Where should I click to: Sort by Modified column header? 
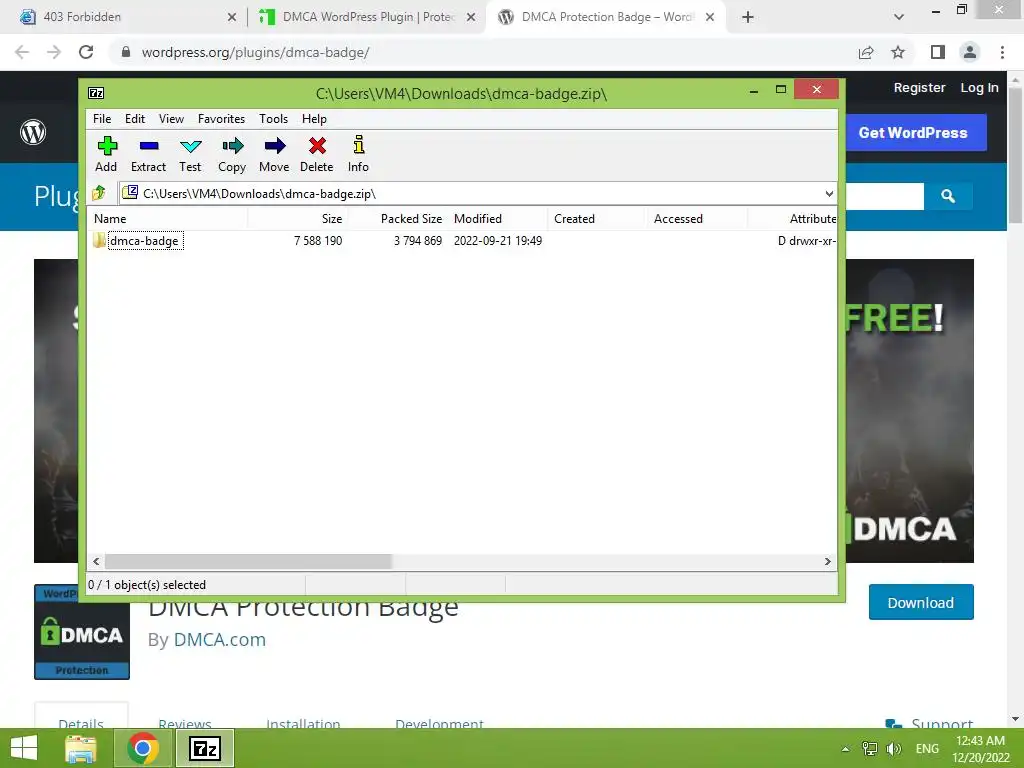pos(498,219)
